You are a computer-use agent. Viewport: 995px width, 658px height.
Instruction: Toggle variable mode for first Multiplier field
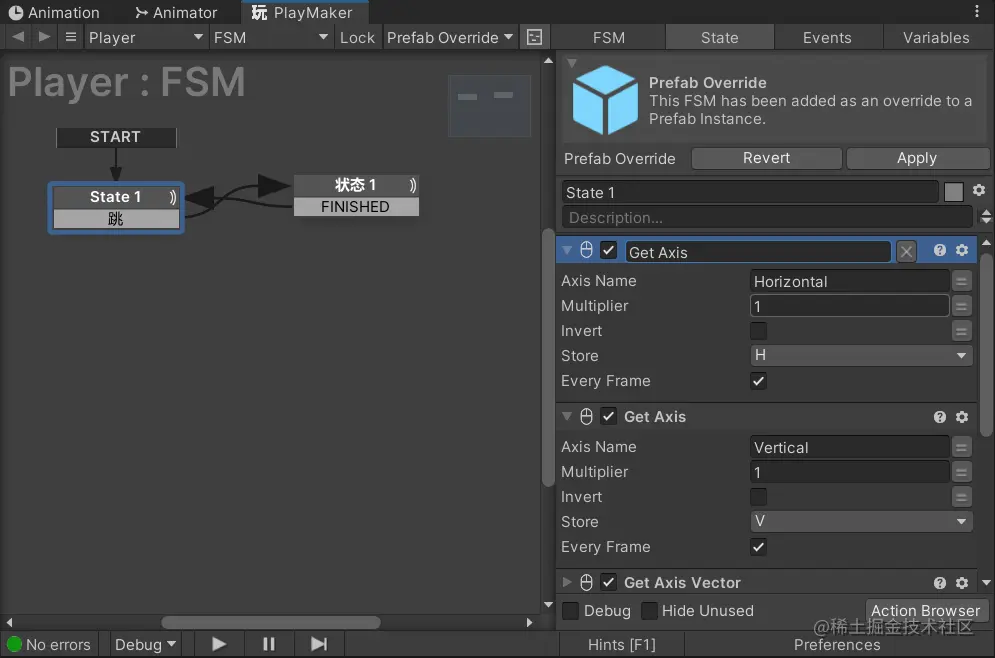click(961, 306)
